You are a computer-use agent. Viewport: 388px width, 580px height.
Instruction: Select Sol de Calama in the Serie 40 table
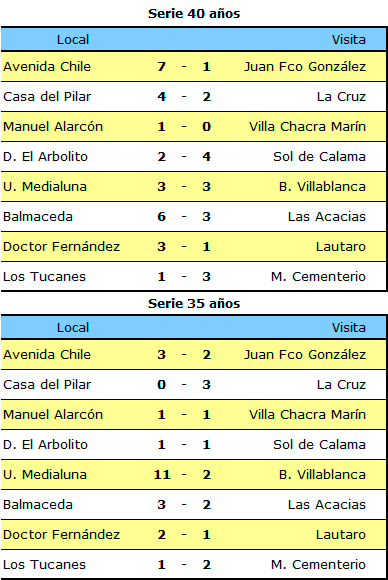pos(319,156)
